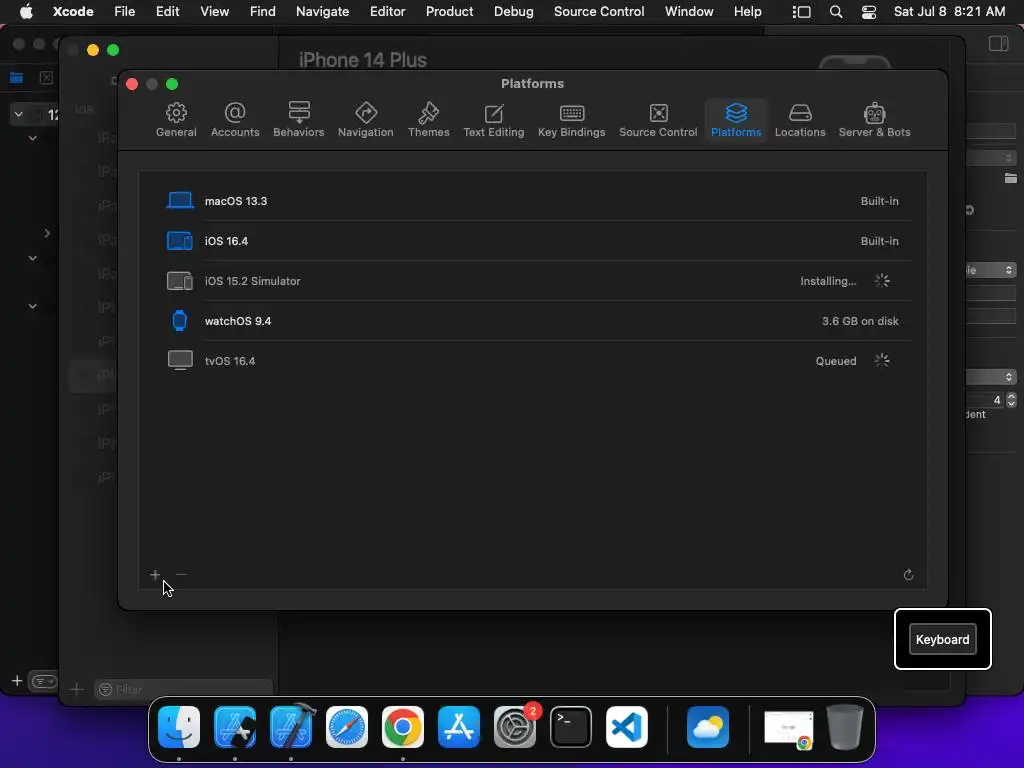
Task: Open the Trash in the Dock
Action: (844, 727)
